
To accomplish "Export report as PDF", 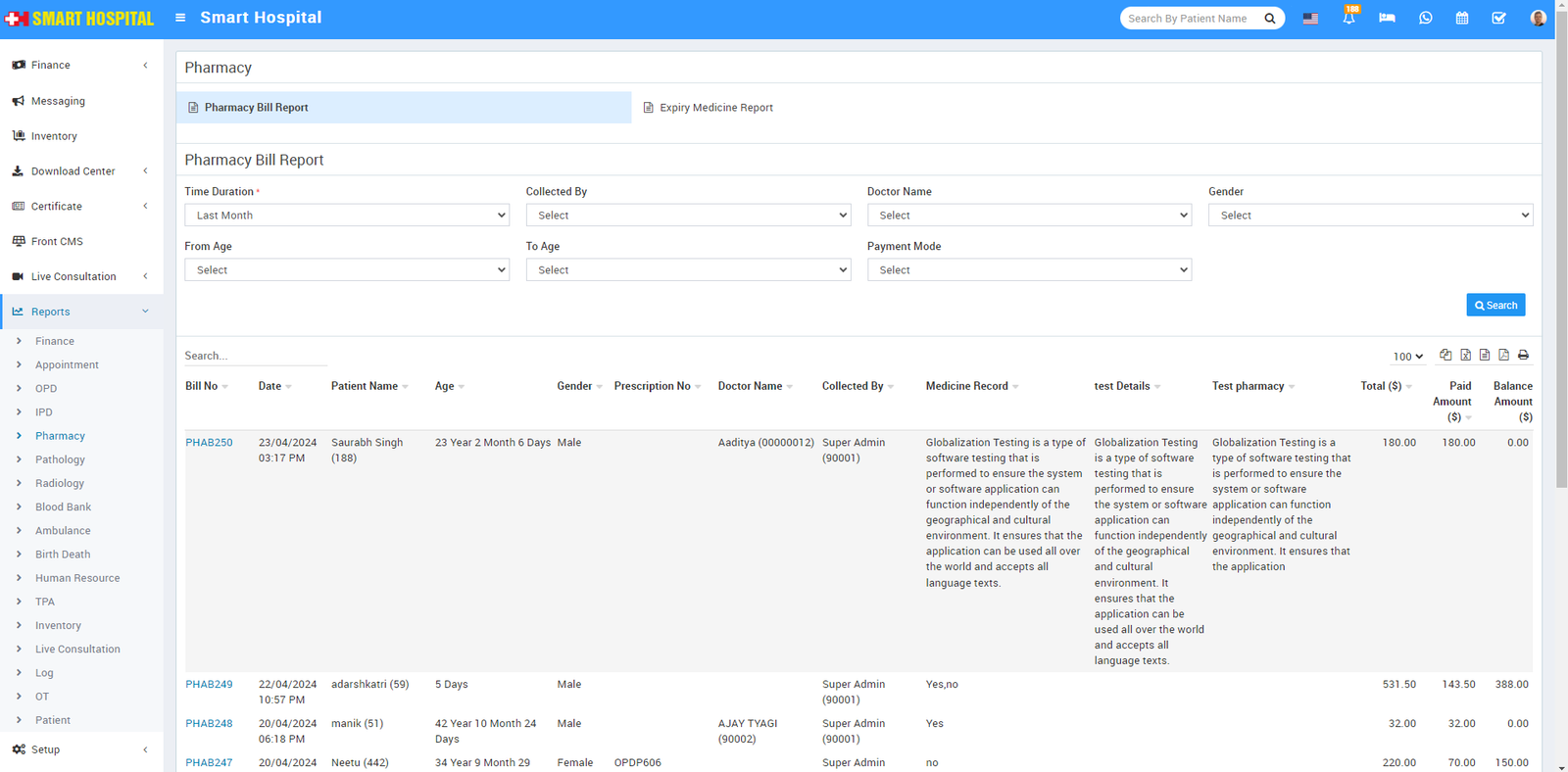I will pos(1503,355).
